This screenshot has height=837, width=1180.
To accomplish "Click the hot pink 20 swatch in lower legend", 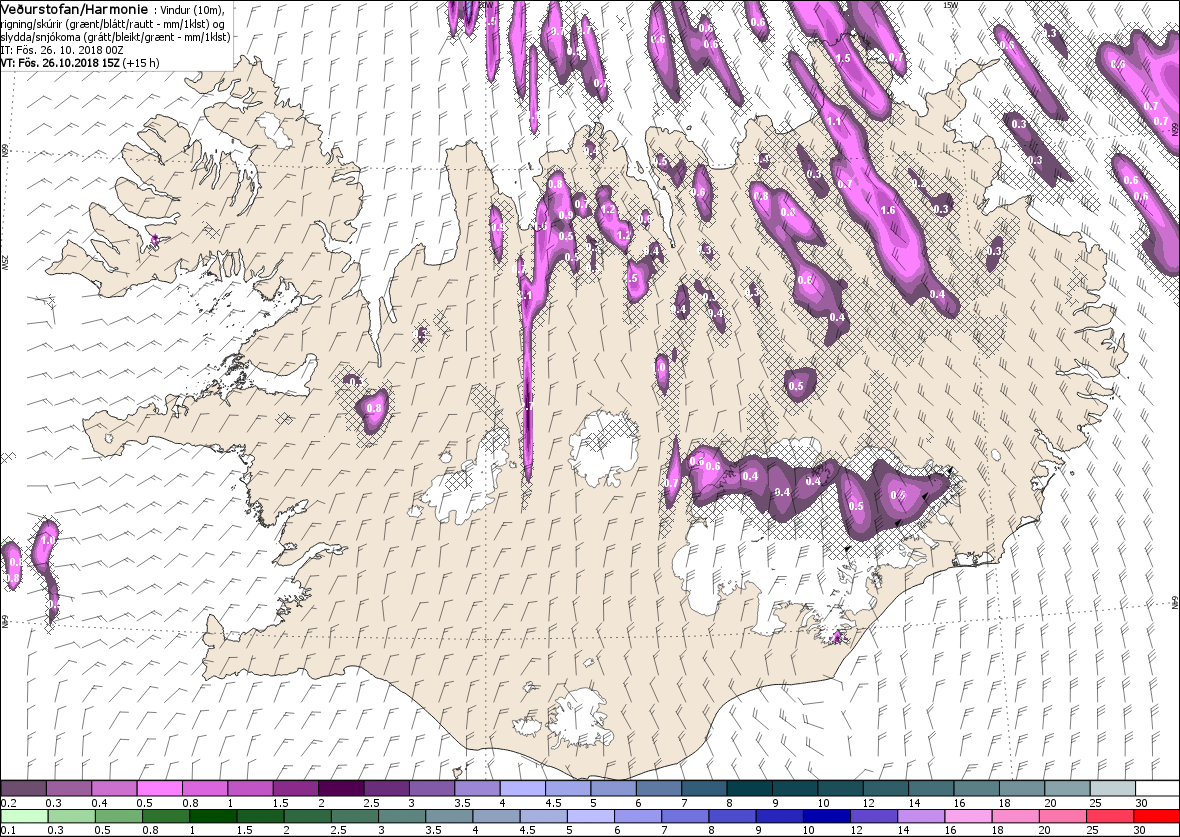I will tap(1062, 817).
